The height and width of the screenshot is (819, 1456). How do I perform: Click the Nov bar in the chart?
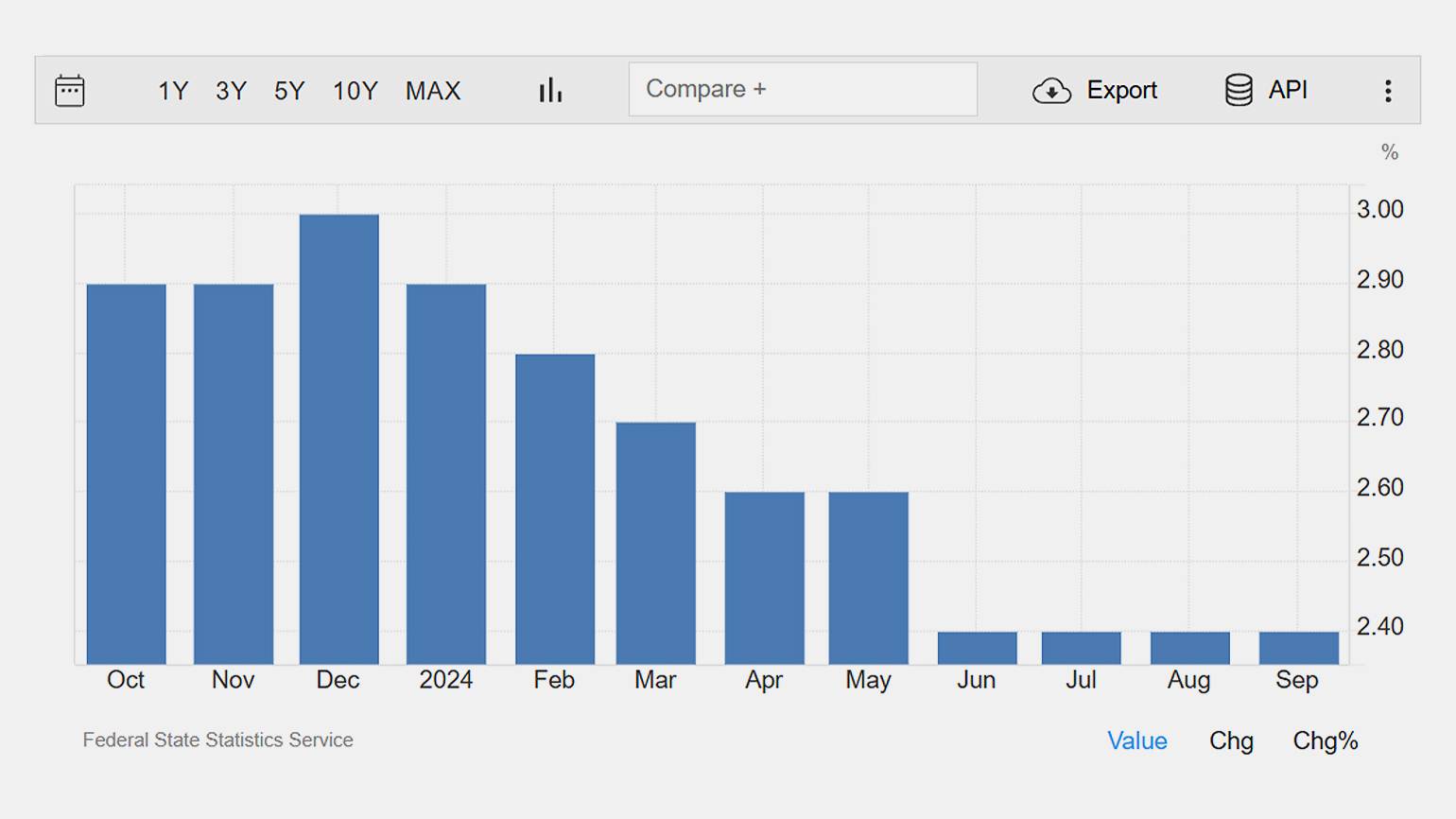point(234,474)
